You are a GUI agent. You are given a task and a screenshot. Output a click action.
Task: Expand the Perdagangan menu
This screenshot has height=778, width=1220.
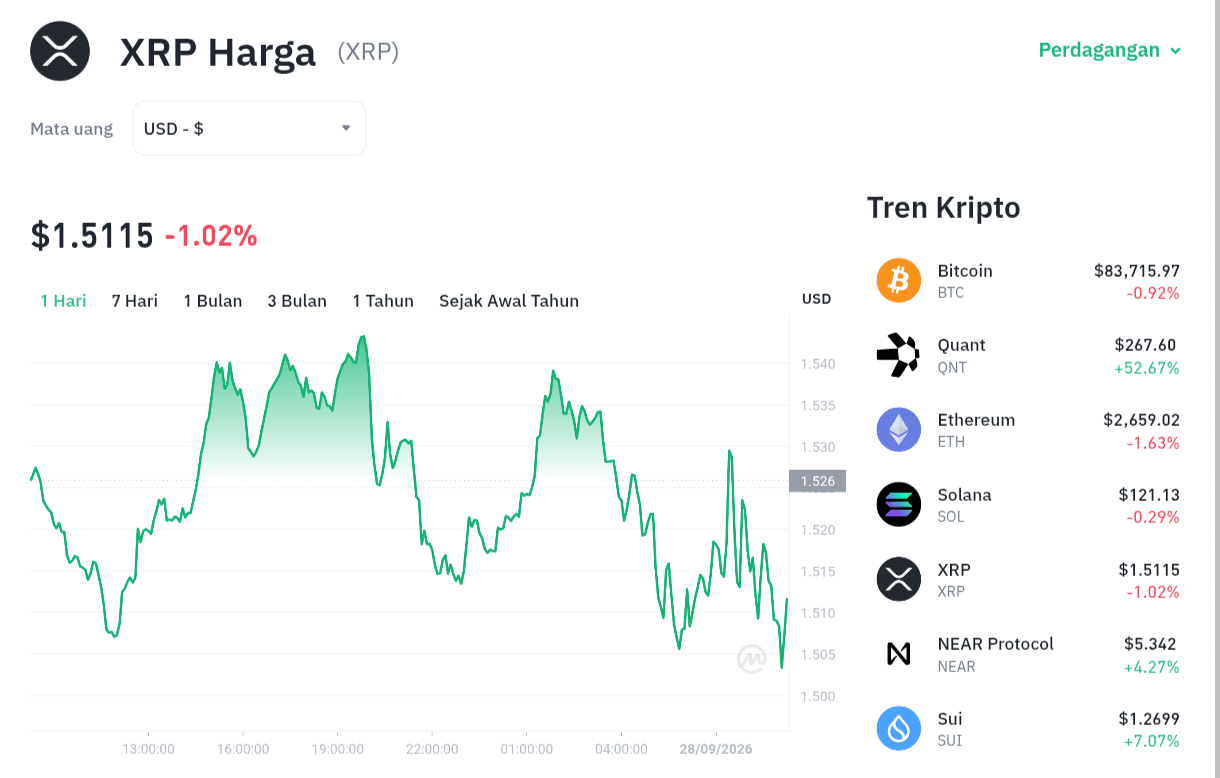(x=1110, y=50)
